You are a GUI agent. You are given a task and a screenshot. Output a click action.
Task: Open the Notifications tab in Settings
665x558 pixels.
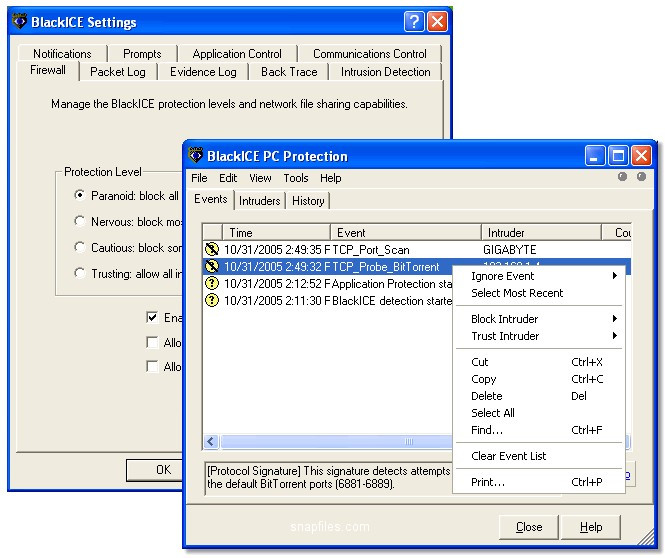coord(62,54)
